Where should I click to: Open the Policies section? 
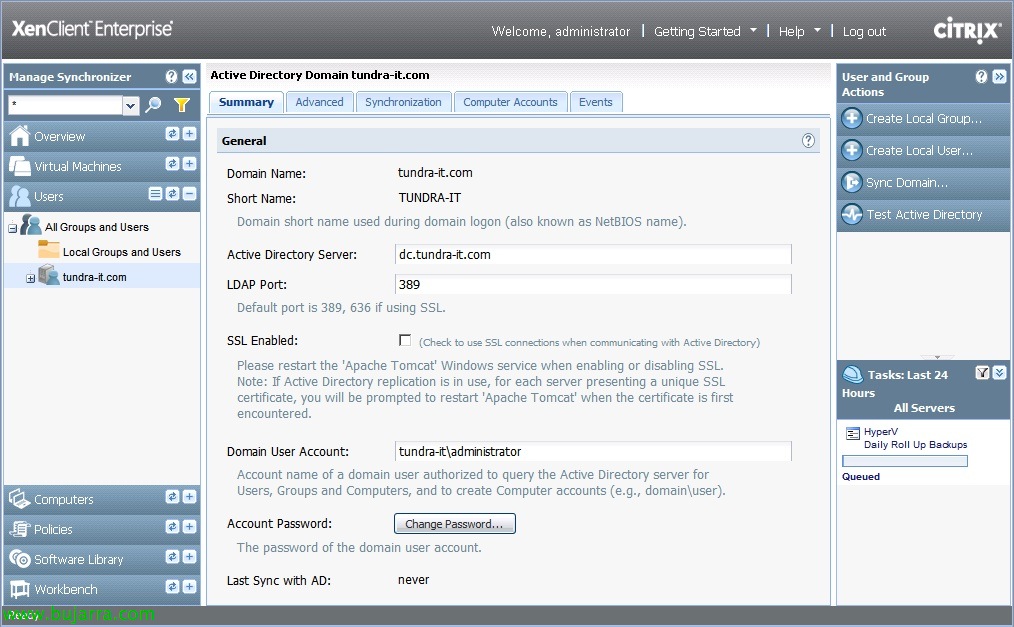53,529
